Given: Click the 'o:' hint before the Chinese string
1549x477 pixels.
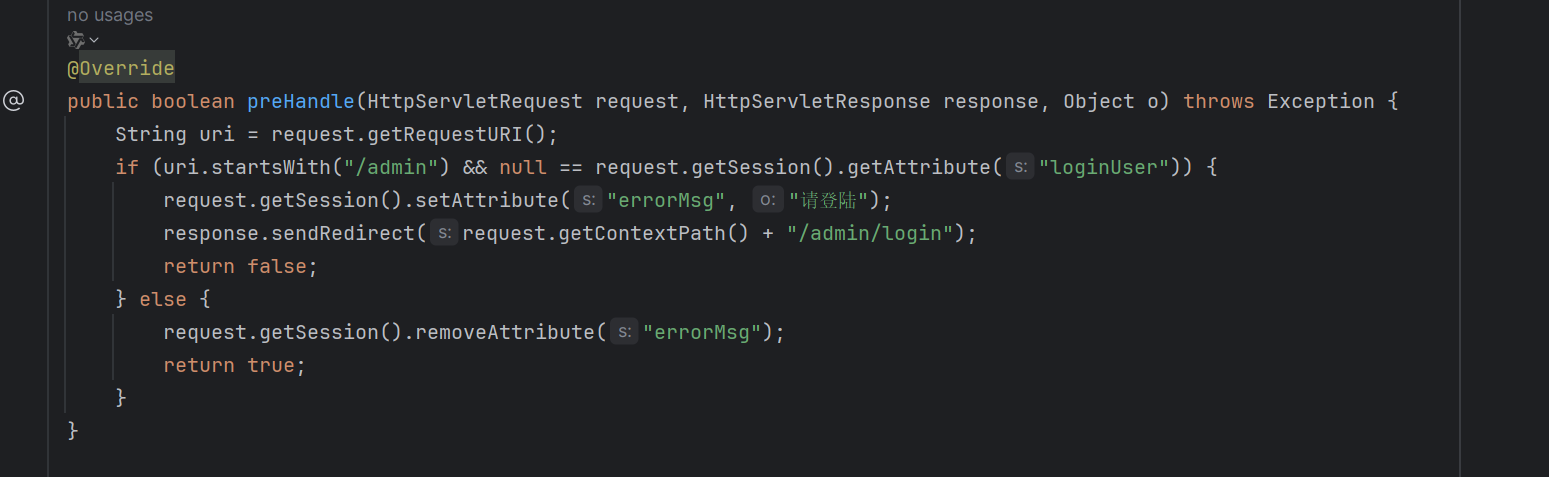Looking at the screenshot, I should tap(767, 200).
